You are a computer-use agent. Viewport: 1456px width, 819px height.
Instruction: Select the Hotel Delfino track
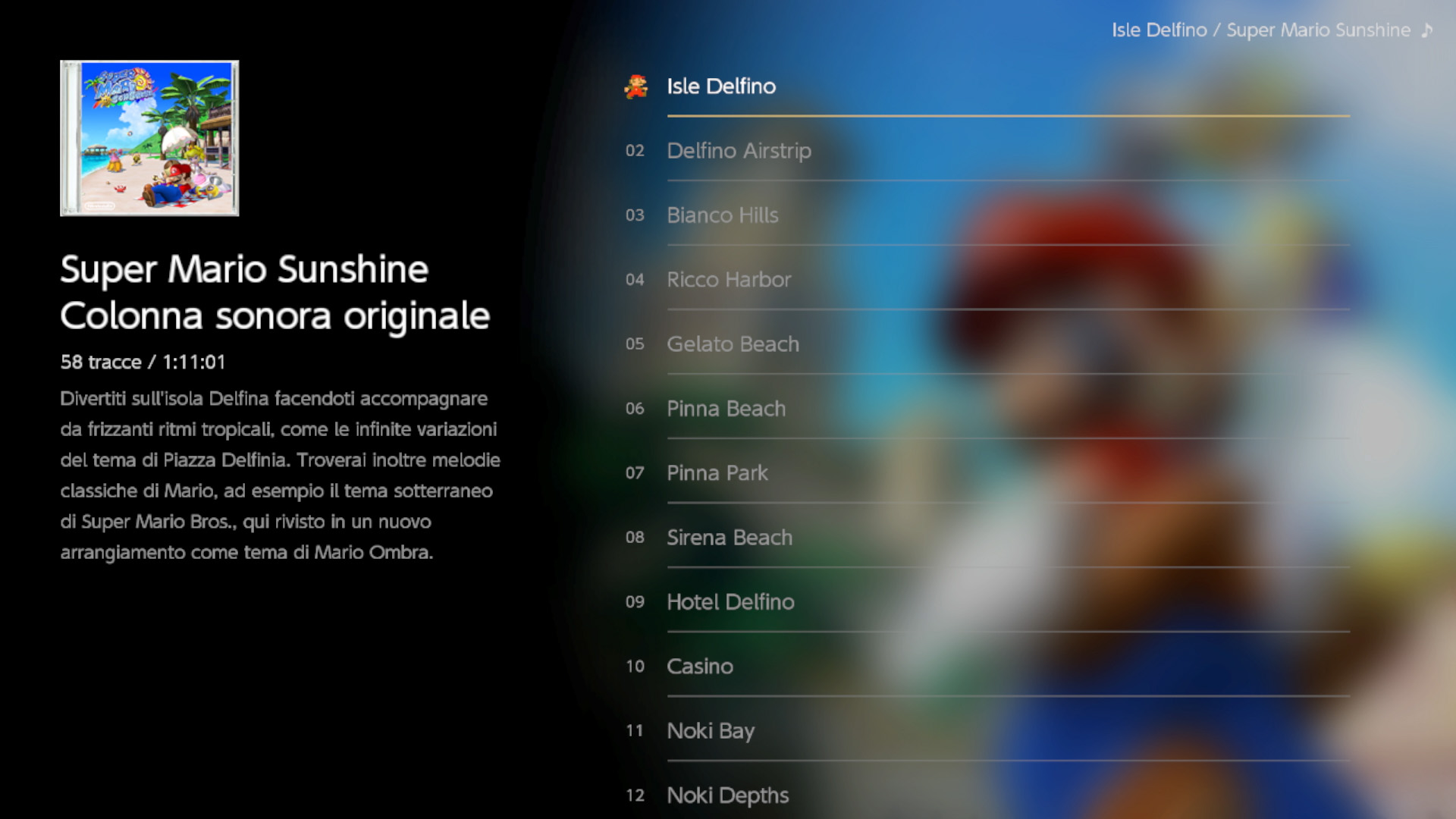pyautogui.click(x=730, y=602)
